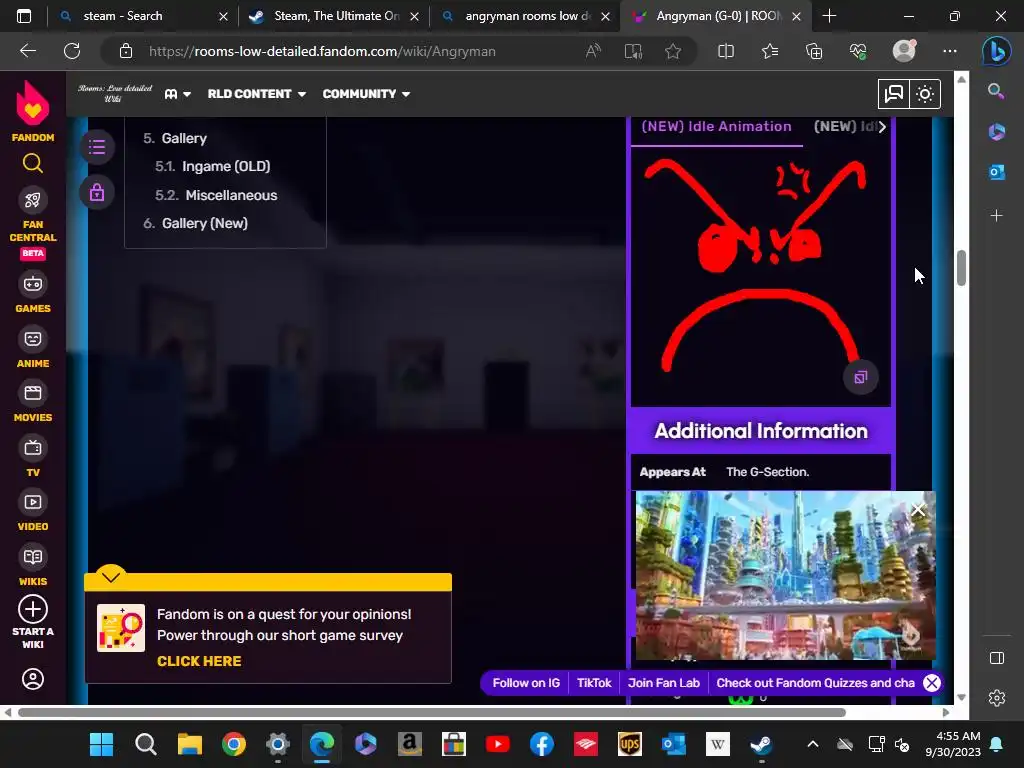Open File Explorer from taskbar
1024x768 pixels.
pos(189,744)
